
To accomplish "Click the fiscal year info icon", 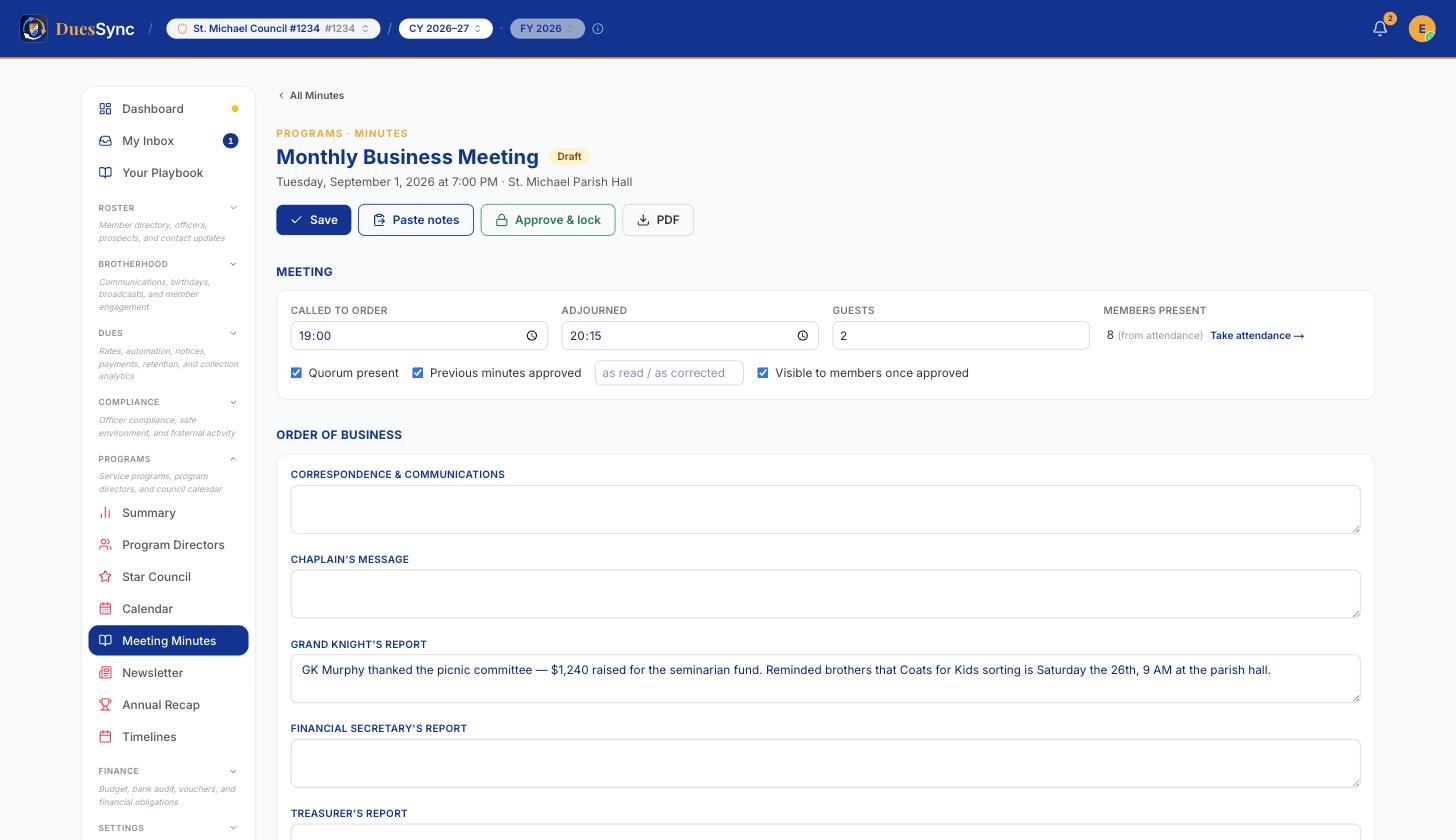I will click(598, 29).
